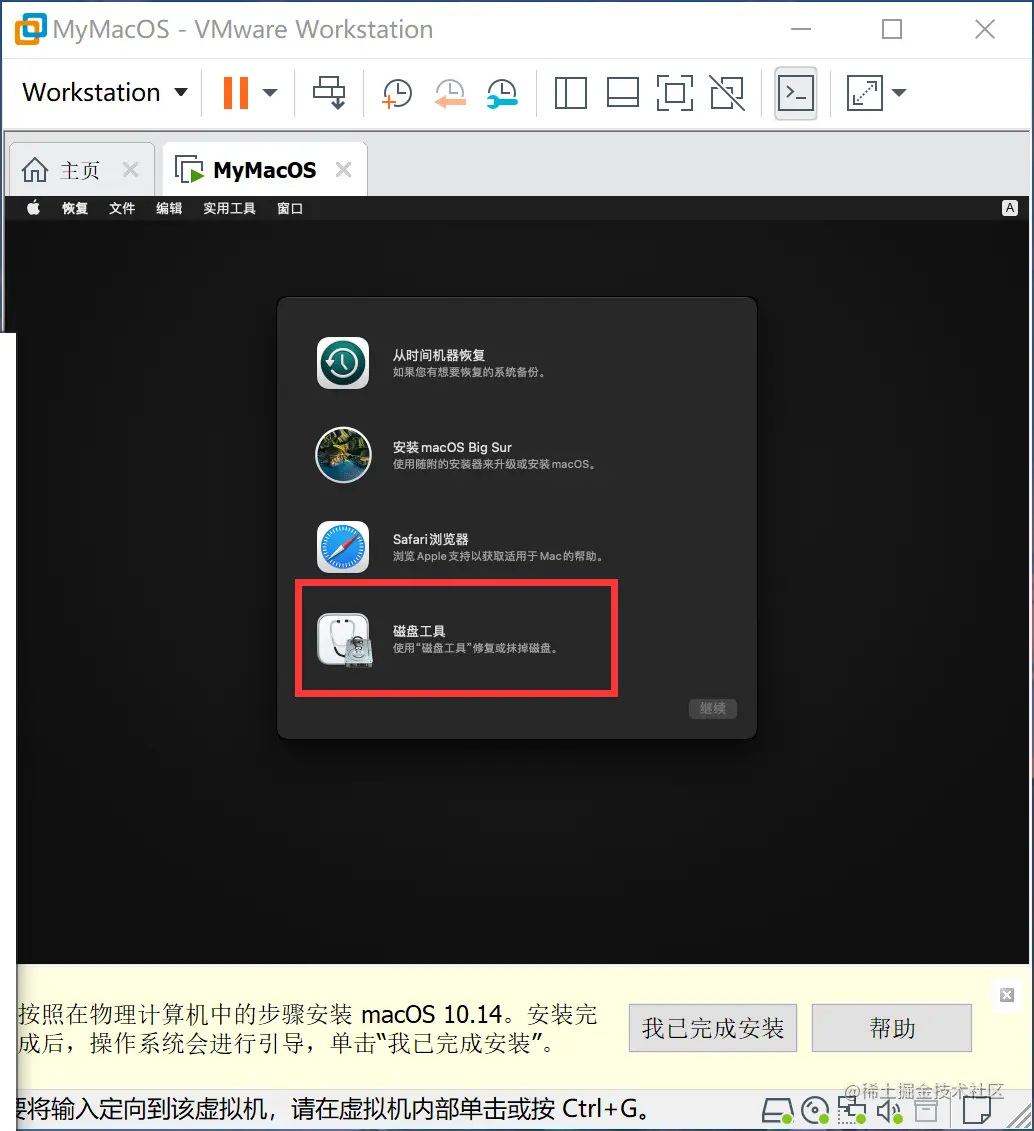Open the 编辑 menu
This screenshot has height=1131, width=1034.
(169, 208)
